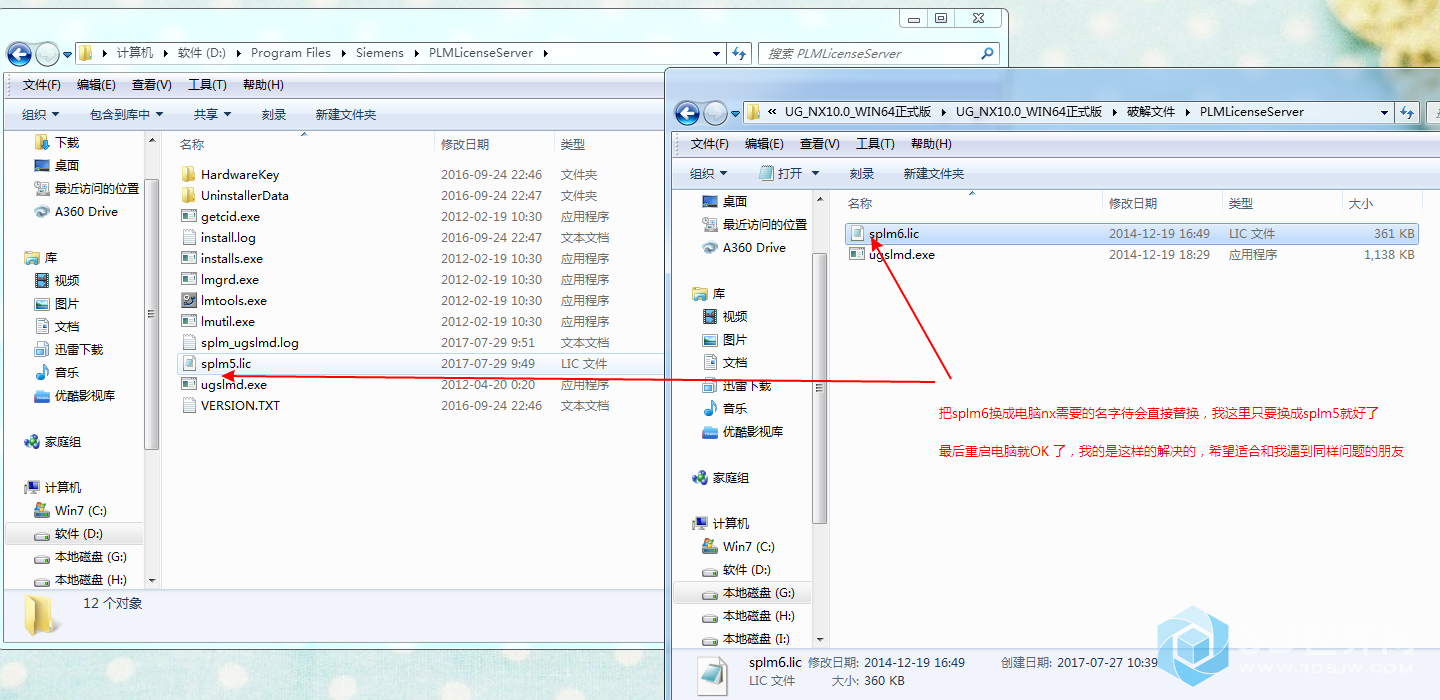
Task: Open recent pages dropdown in right window
Action: pos(735,113)
